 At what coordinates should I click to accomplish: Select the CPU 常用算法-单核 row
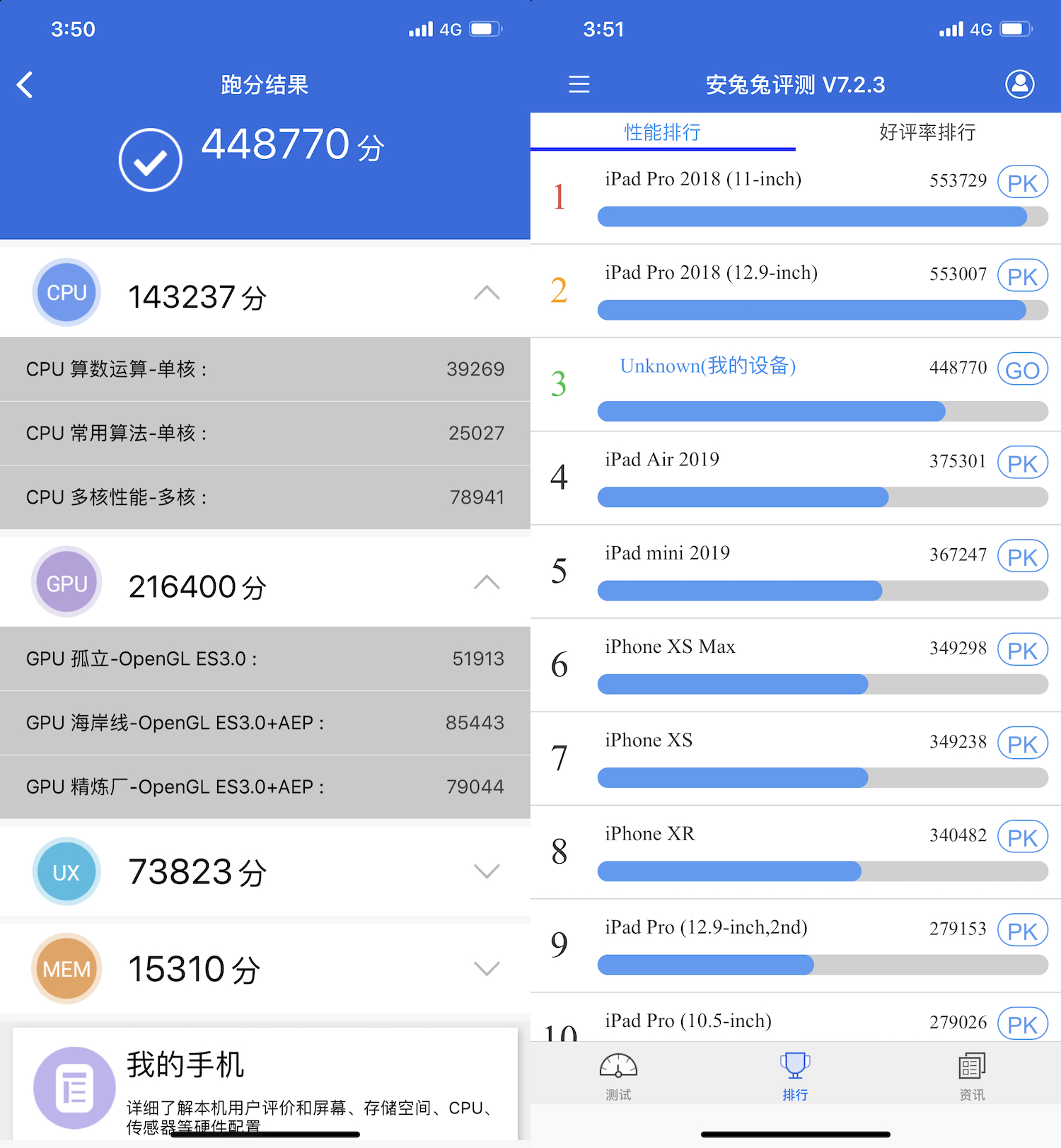pyautogui.click(x=265, y=433)
